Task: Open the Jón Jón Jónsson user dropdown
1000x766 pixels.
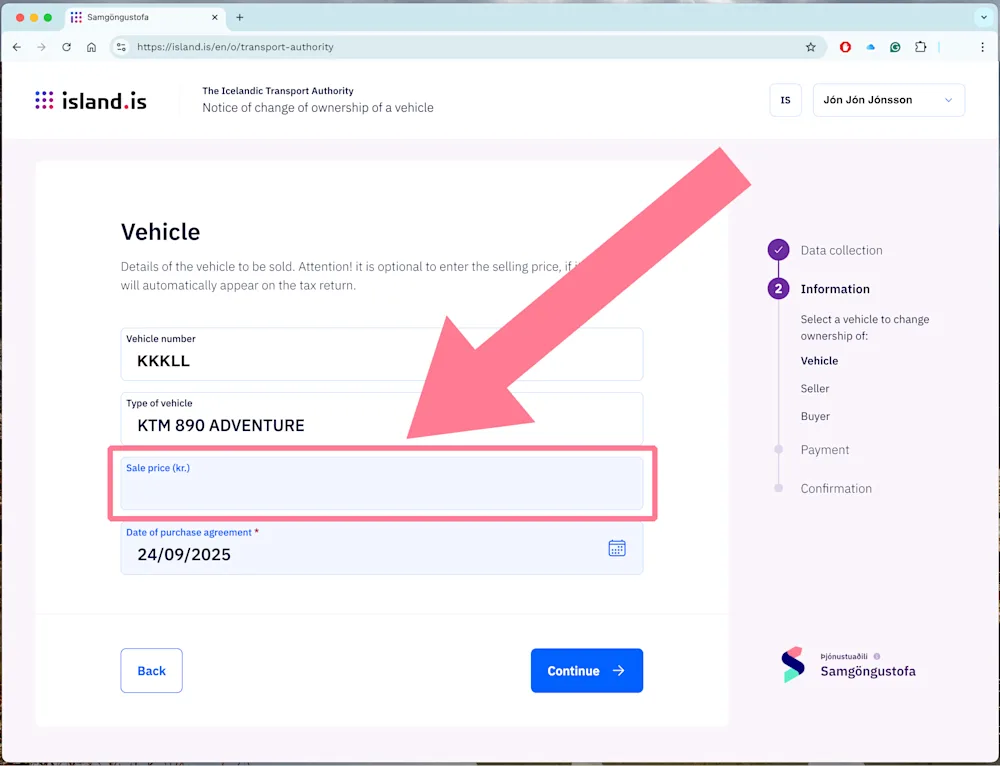Action: (888, 100)
